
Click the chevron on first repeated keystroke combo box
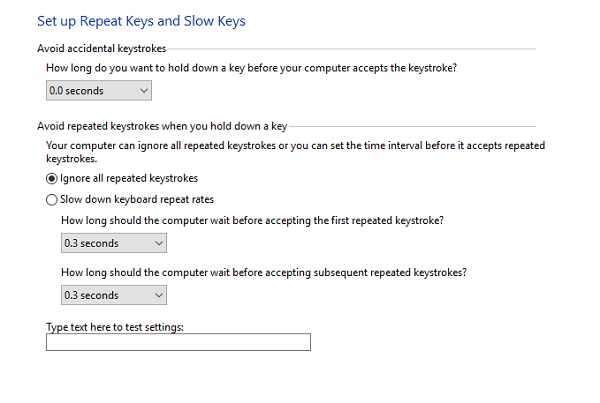click(x=157, y=243)
